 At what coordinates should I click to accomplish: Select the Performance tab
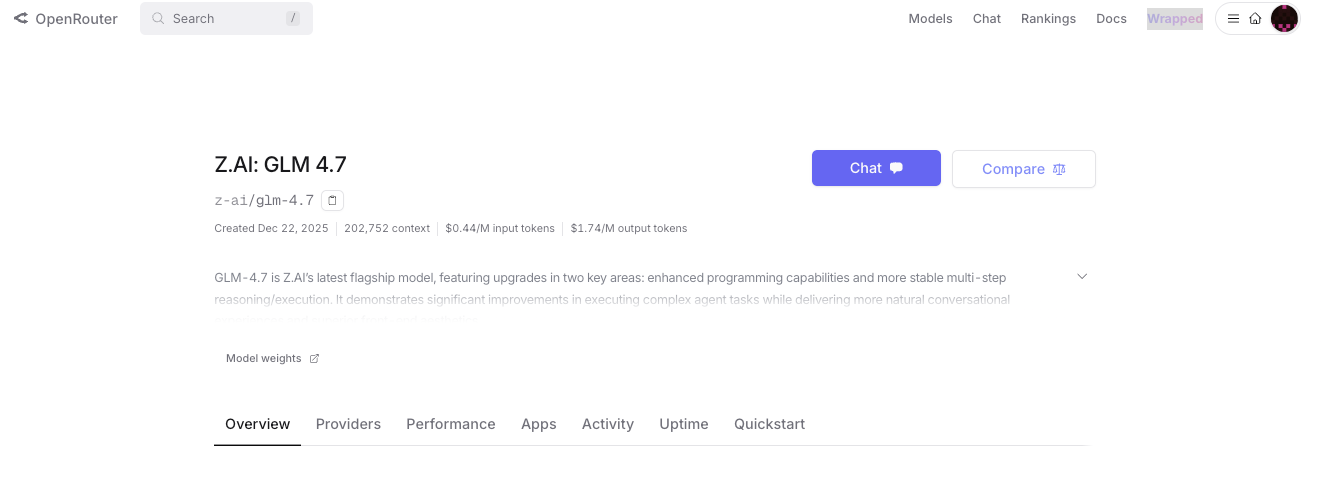click(450, 424)
